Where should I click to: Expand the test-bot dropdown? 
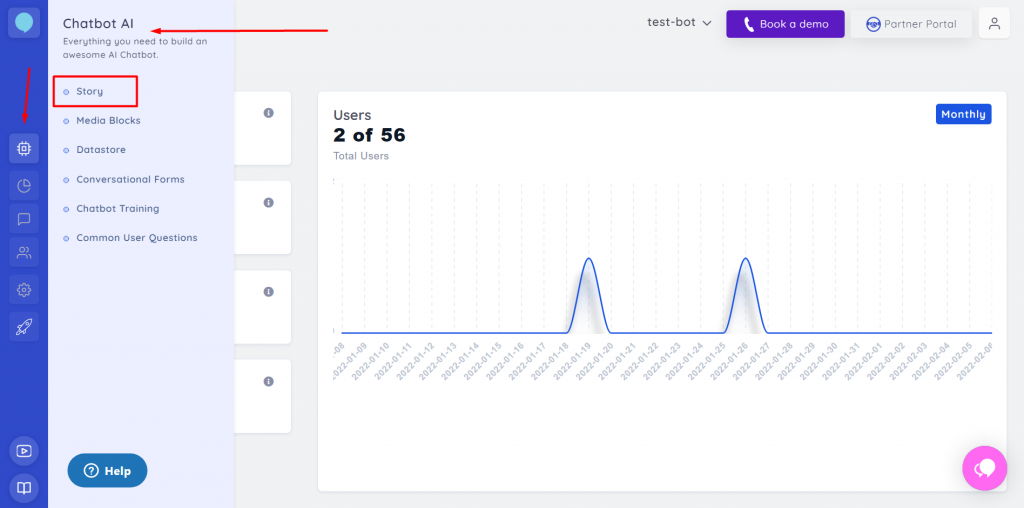click(x=679, y=23)
